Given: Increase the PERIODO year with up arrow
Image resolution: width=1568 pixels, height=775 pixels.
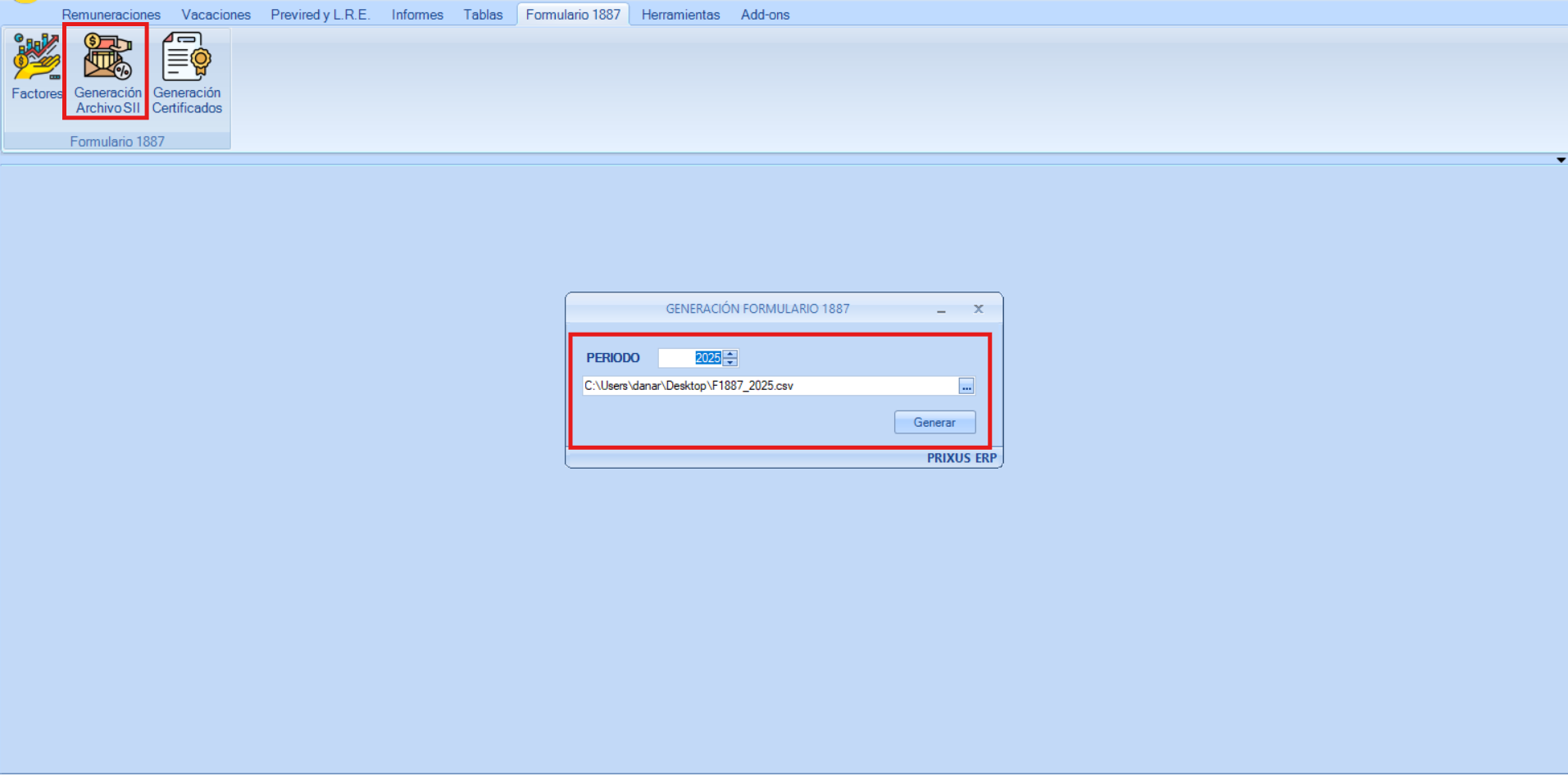Looking at the screenshot, I should click(730, 354).
